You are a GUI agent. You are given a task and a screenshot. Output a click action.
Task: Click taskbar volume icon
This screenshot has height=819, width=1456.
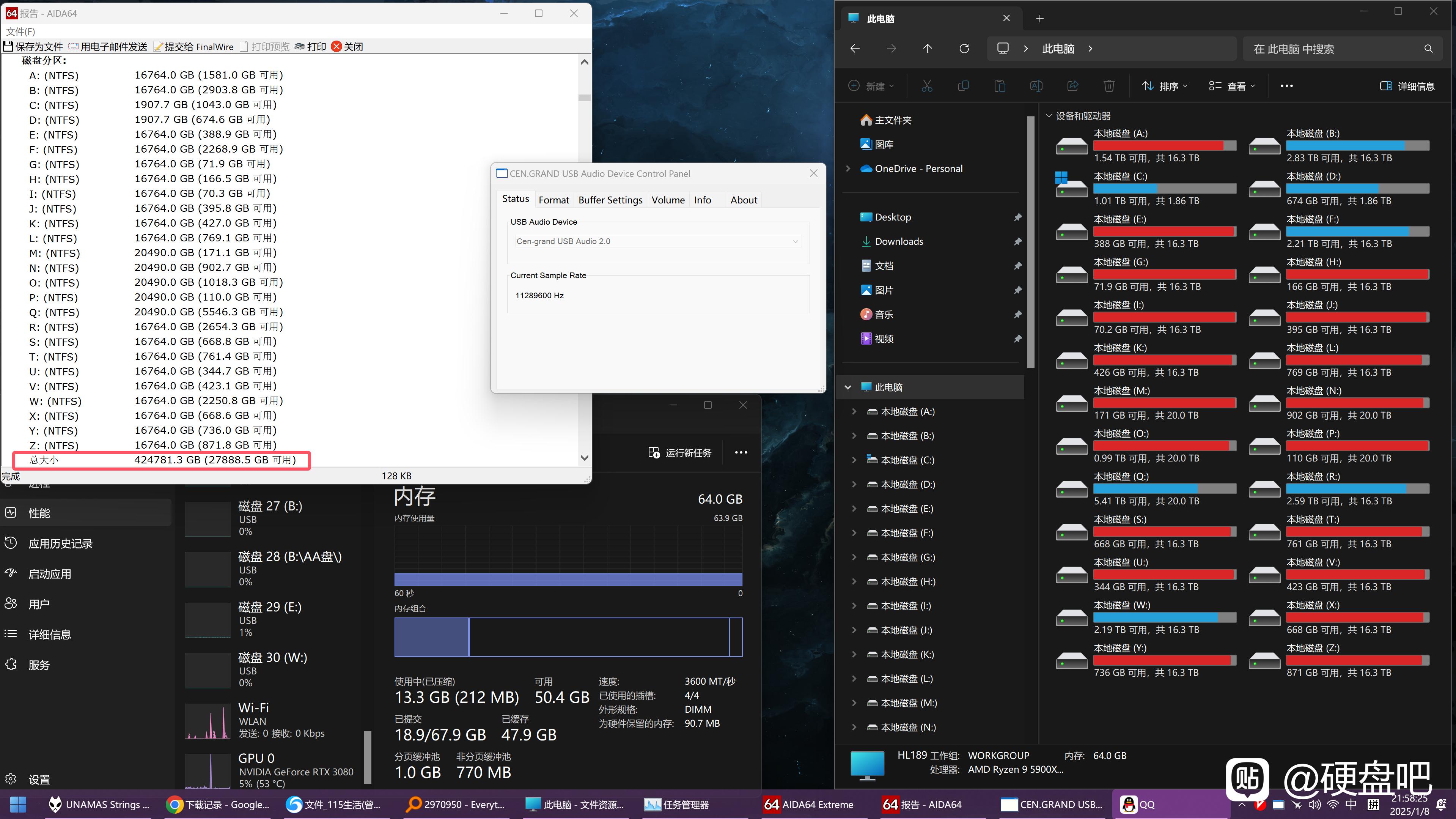click(x=1314, y=804)
